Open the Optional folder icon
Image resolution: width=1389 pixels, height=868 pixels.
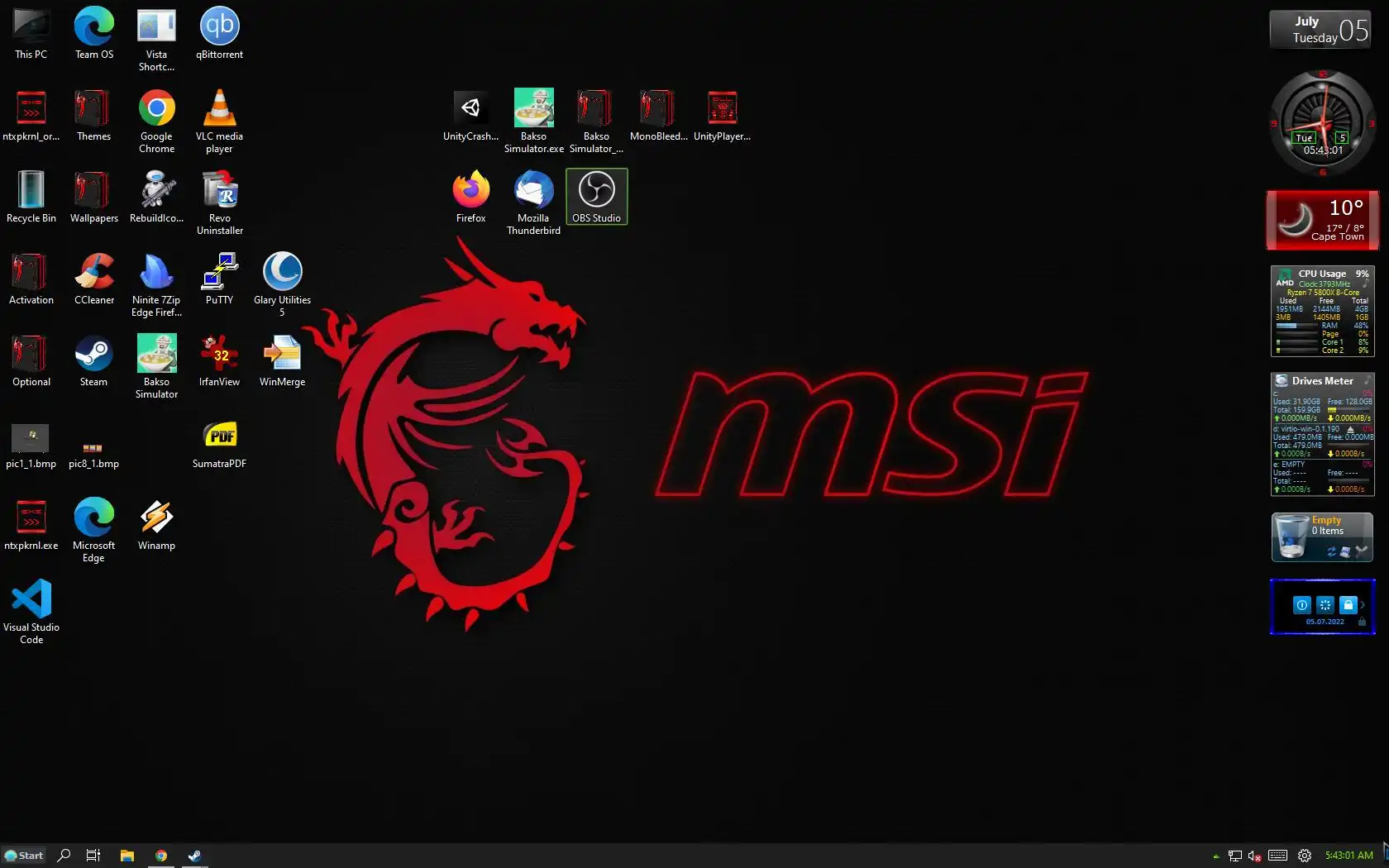click(31, 361)
